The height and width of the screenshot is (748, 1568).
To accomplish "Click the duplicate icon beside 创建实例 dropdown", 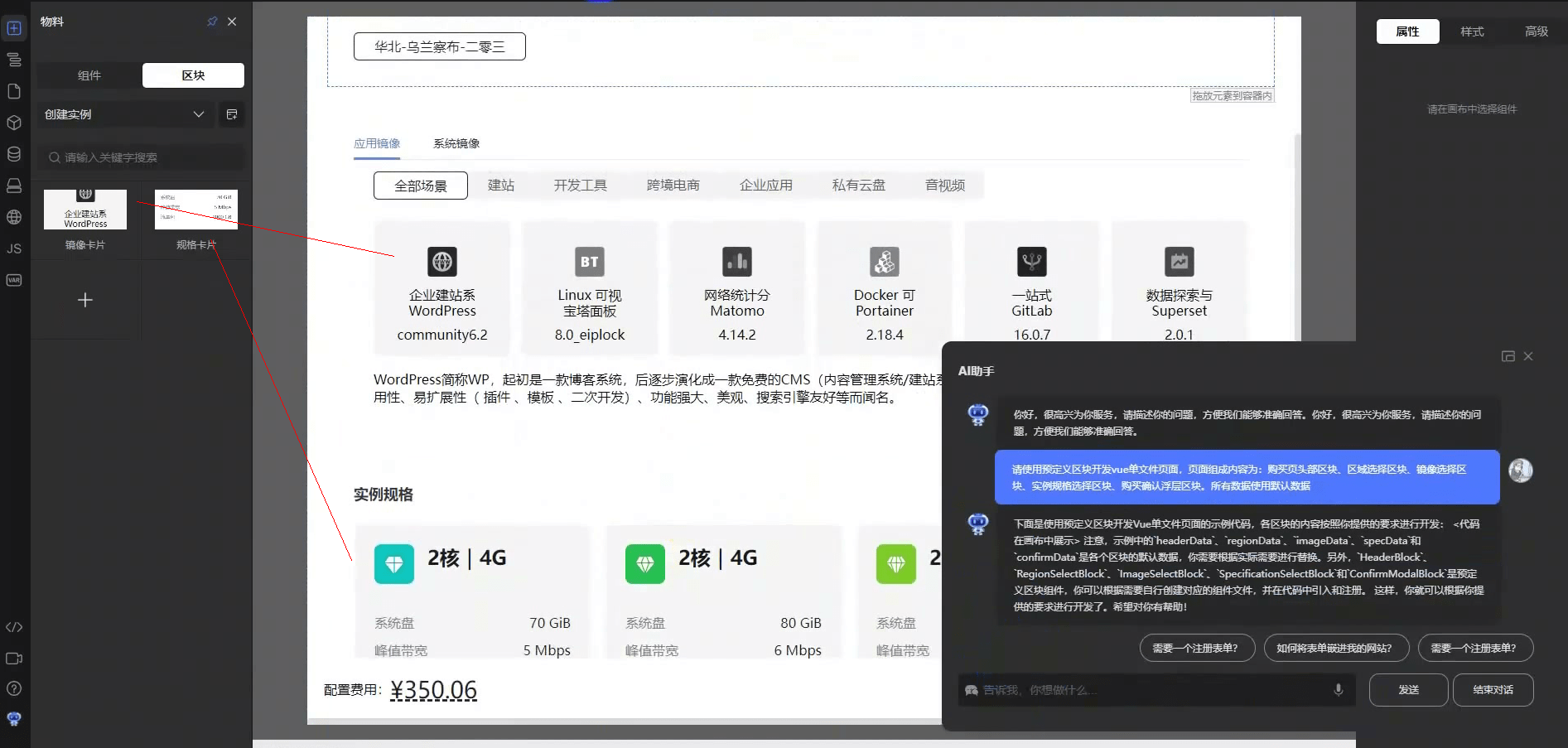I will click(x=232, y=113).
